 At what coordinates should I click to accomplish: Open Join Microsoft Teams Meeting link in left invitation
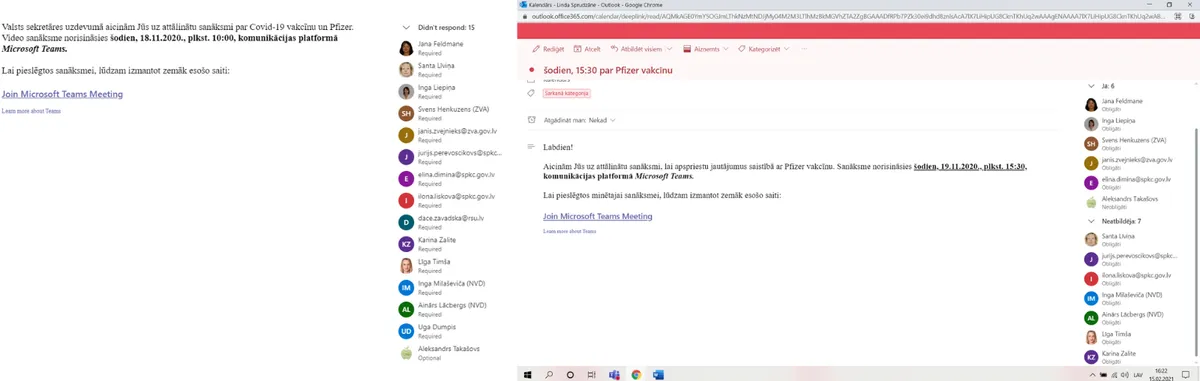62,94
